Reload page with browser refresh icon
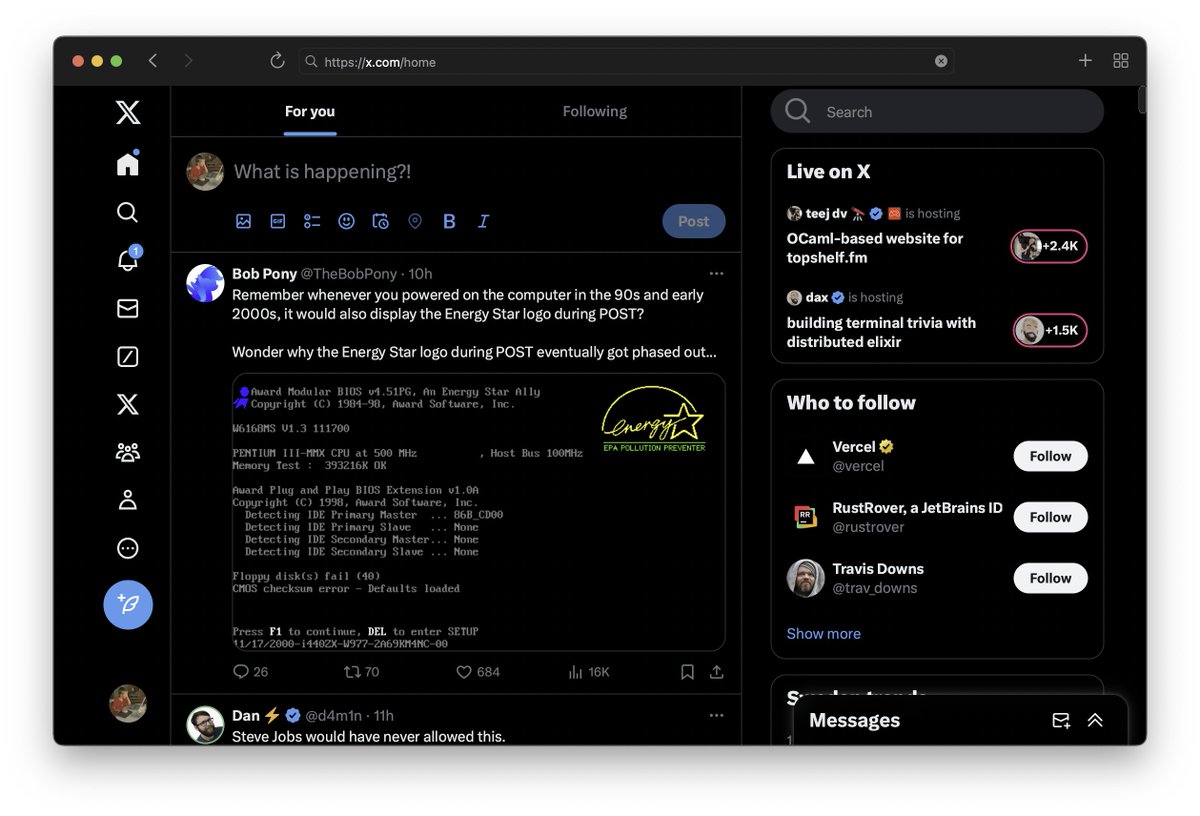Image resolution: width=1200 pixels, height=816 pixels. click(x=277, y=61)
